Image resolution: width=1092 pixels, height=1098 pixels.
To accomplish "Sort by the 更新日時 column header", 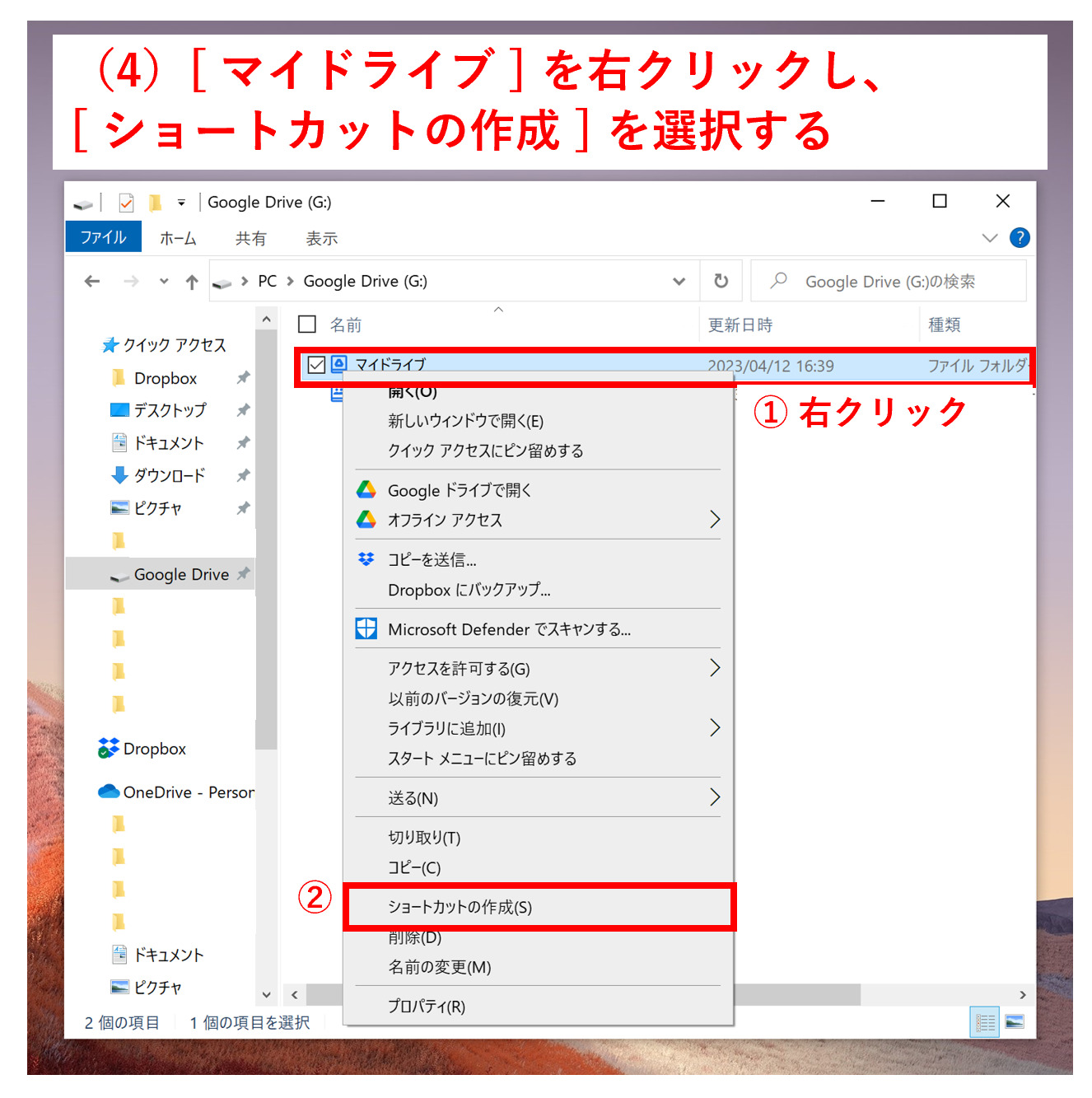I will (x=740, y=325).
